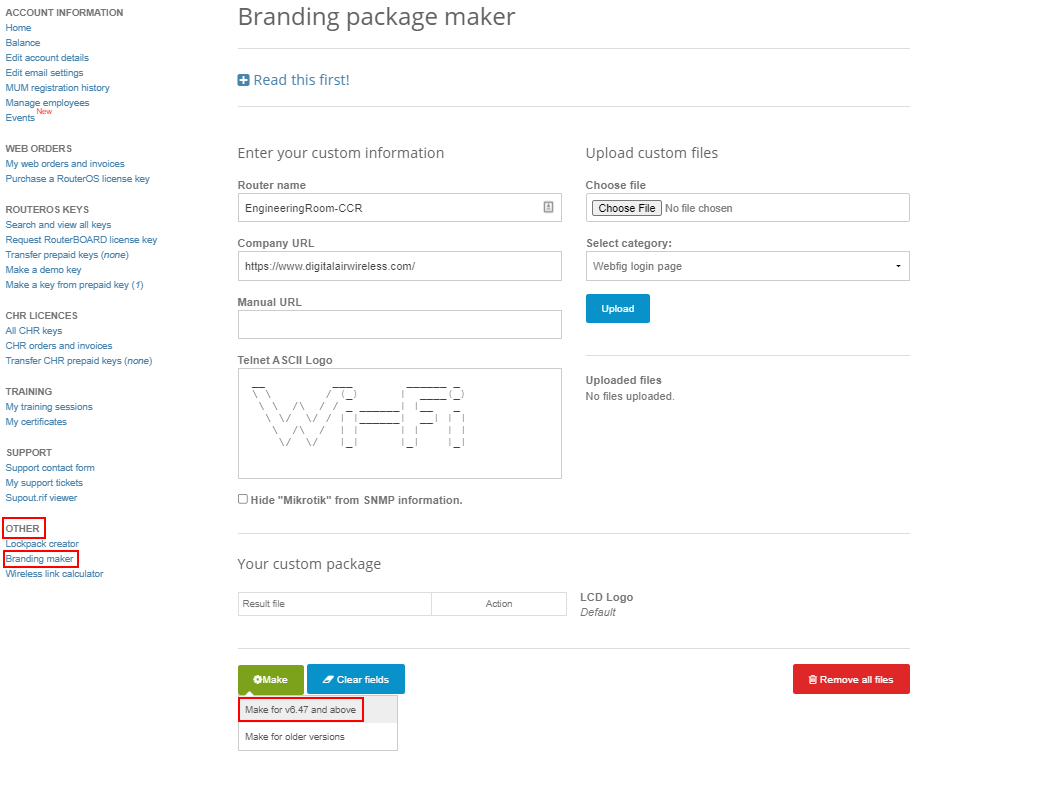Open the Select category dropdown
Image resolution: width=1054 pixels, height=800 pixels.
[747, 266]
